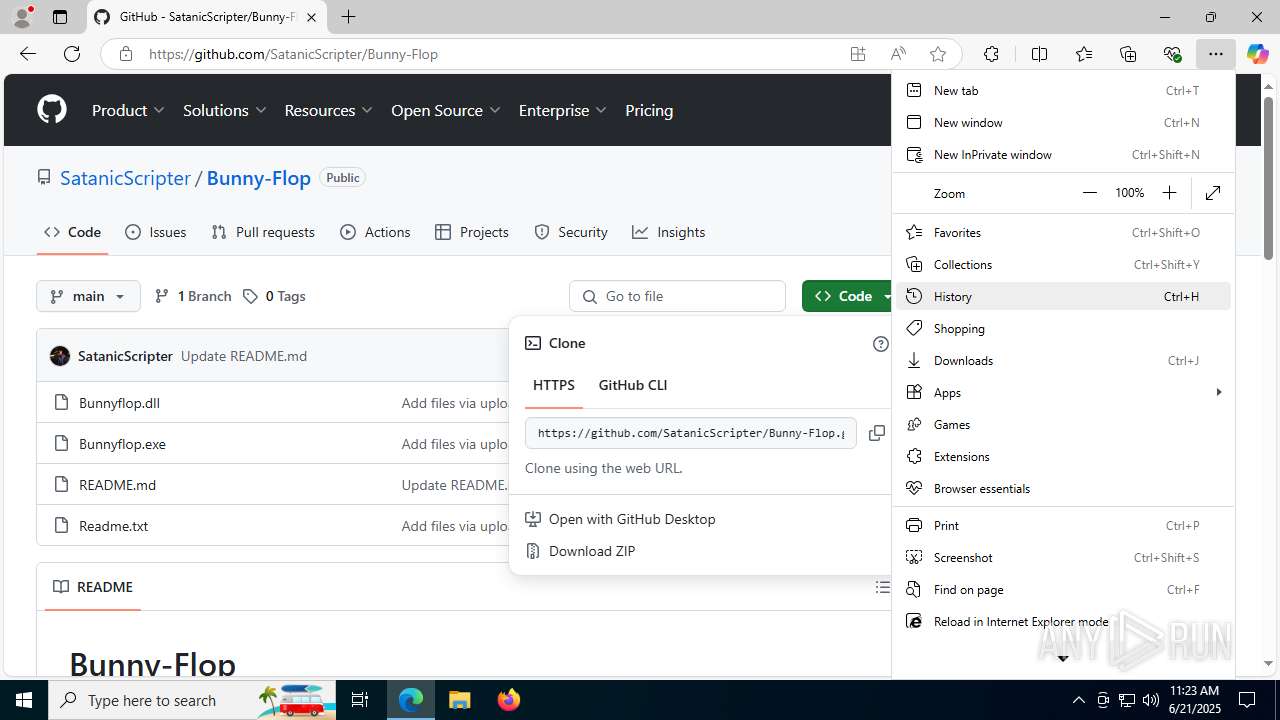Expand the Solutions navigation dropdown

click(x=224, y=110)
